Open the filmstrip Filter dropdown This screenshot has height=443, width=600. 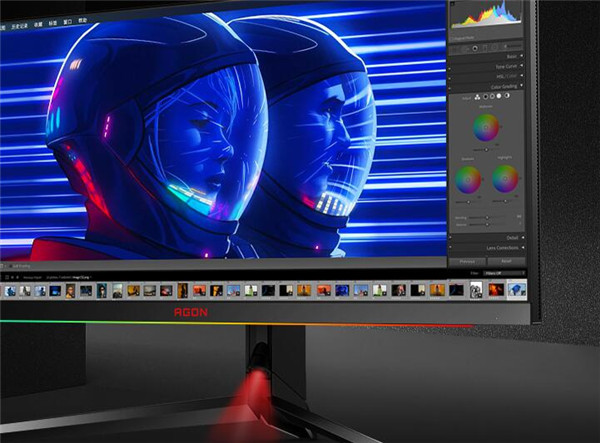[503, 273]
